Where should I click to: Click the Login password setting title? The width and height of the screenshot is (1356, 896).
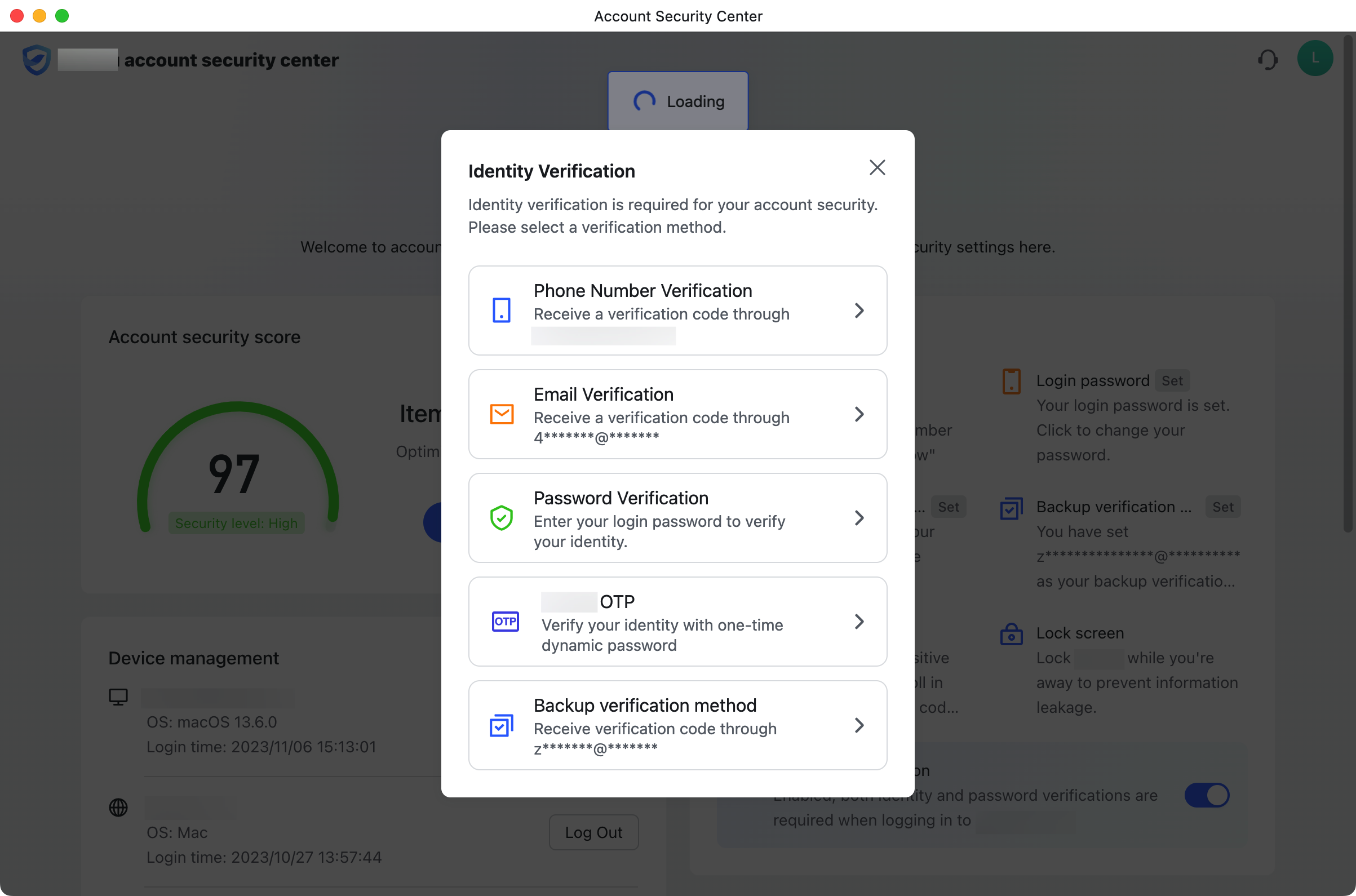tap(1093, 380)
